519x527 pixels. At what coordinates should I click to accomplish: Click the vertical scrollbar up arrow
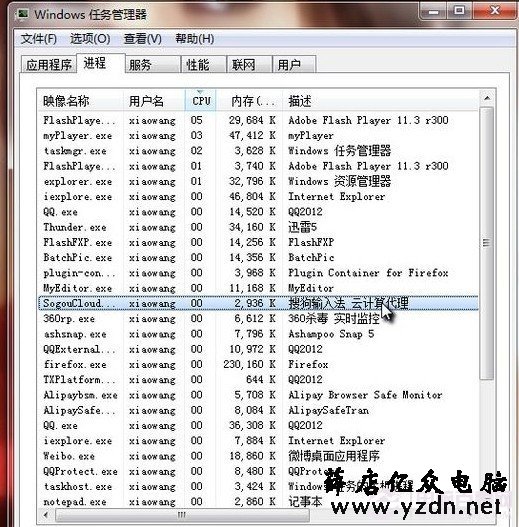coord(487,98)
